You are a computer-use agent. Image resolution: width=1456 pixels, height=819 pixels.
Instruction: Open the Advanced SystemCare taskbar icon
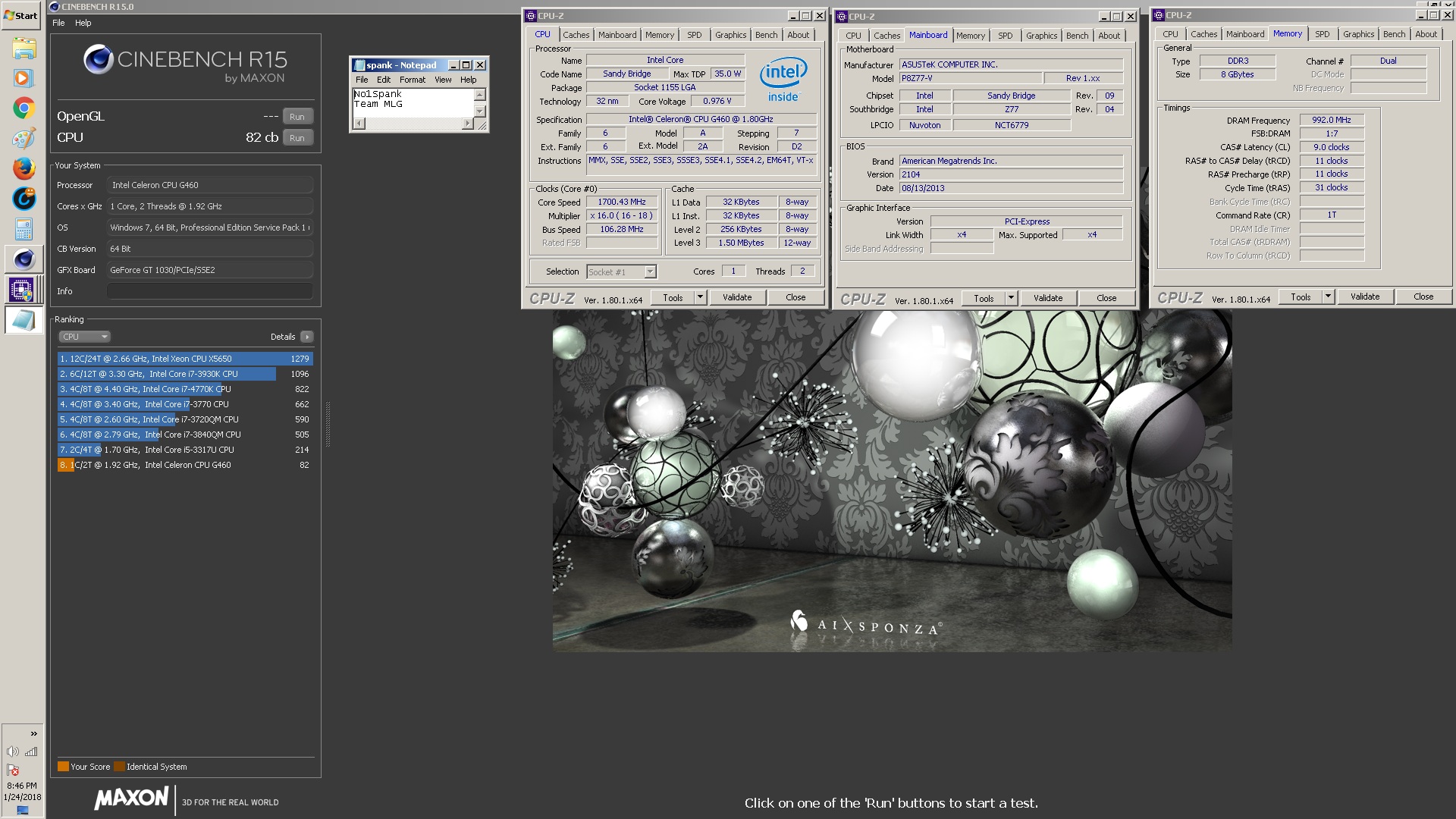(24, 199)
